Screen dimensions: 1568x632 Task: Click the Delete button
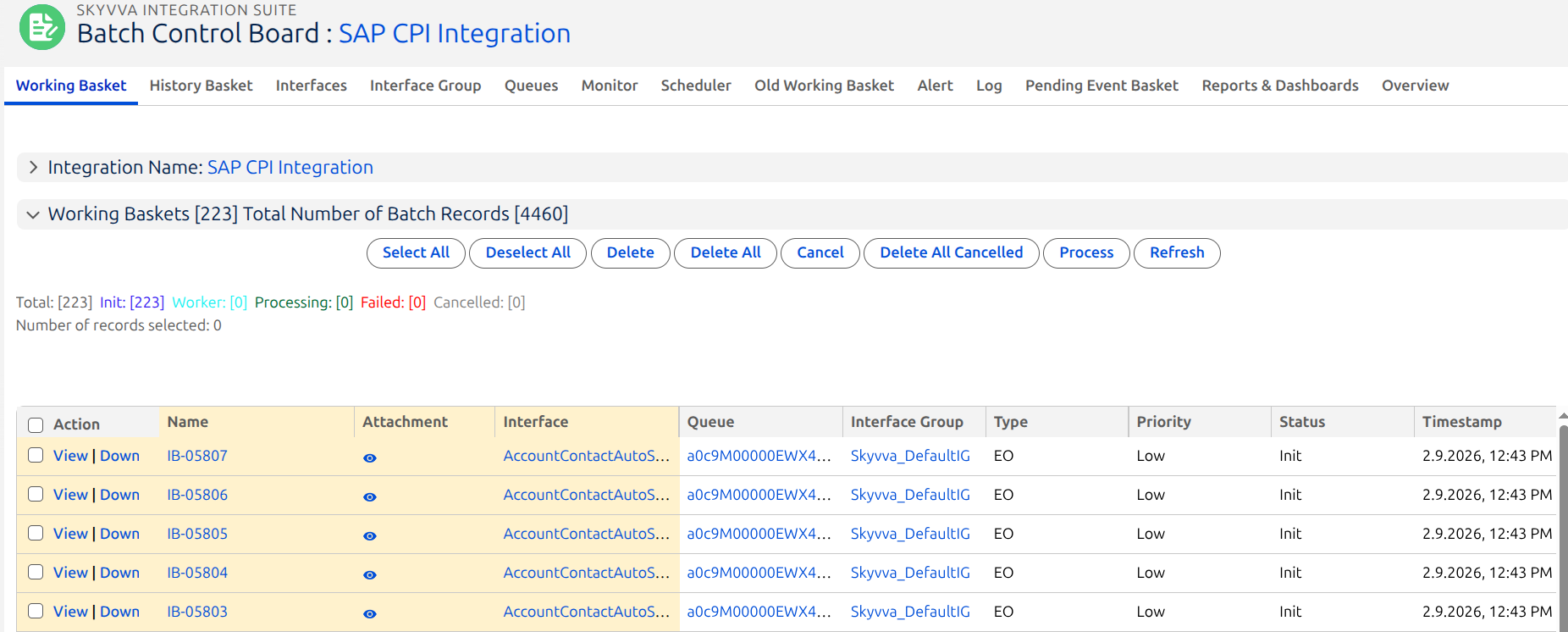(631, 252)
